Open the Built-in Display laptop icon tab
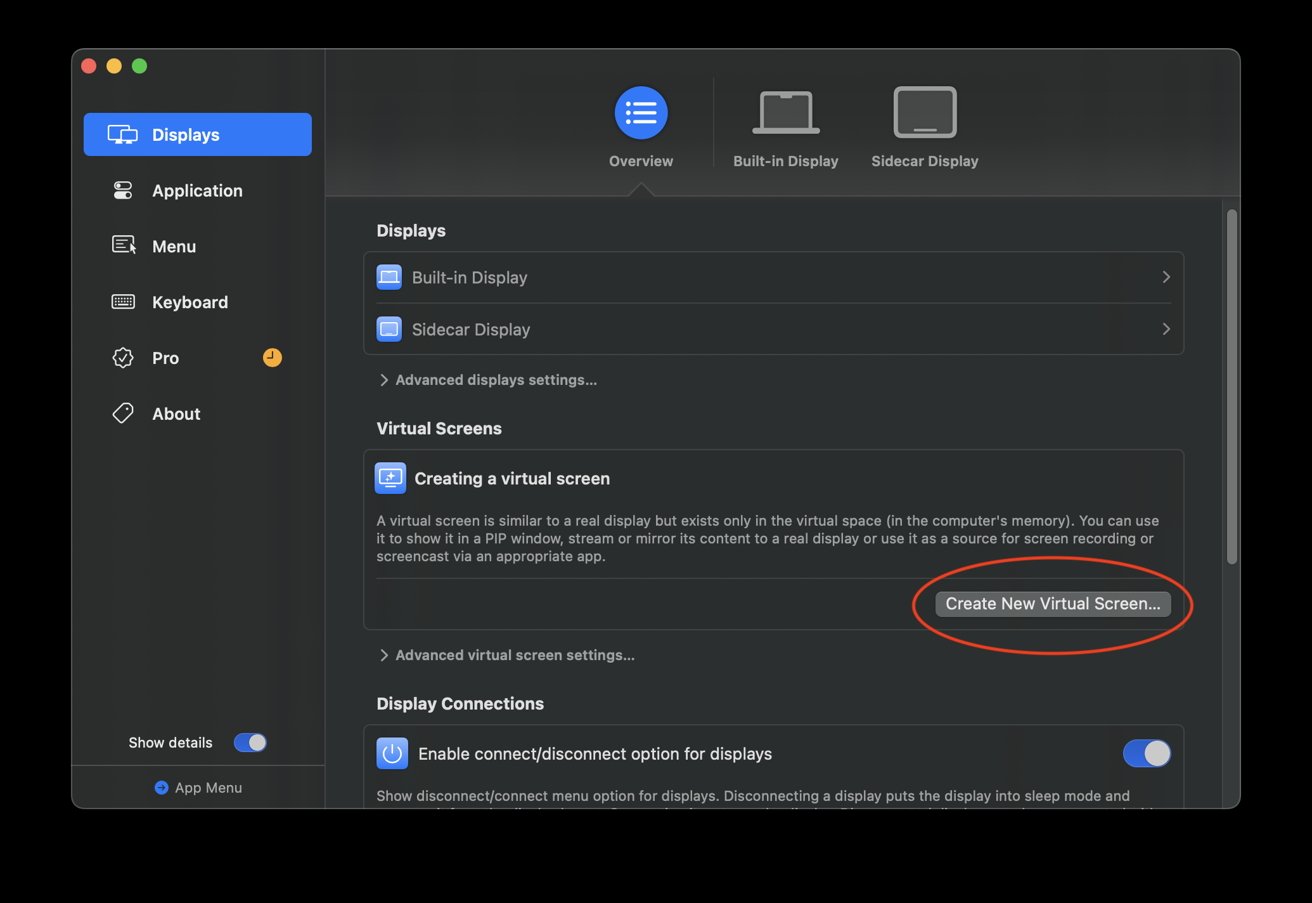The height and width of the screenshot is (903, 1312). coord(785,113)
